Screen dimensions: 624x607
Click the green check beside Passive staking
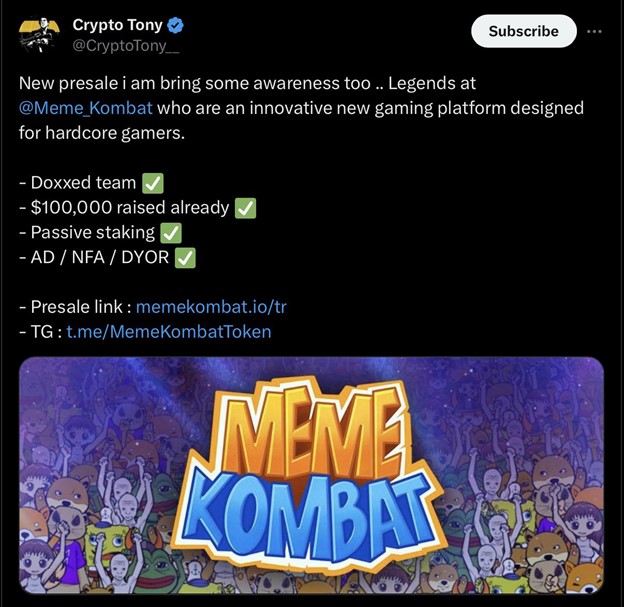[x=172, y=233]
